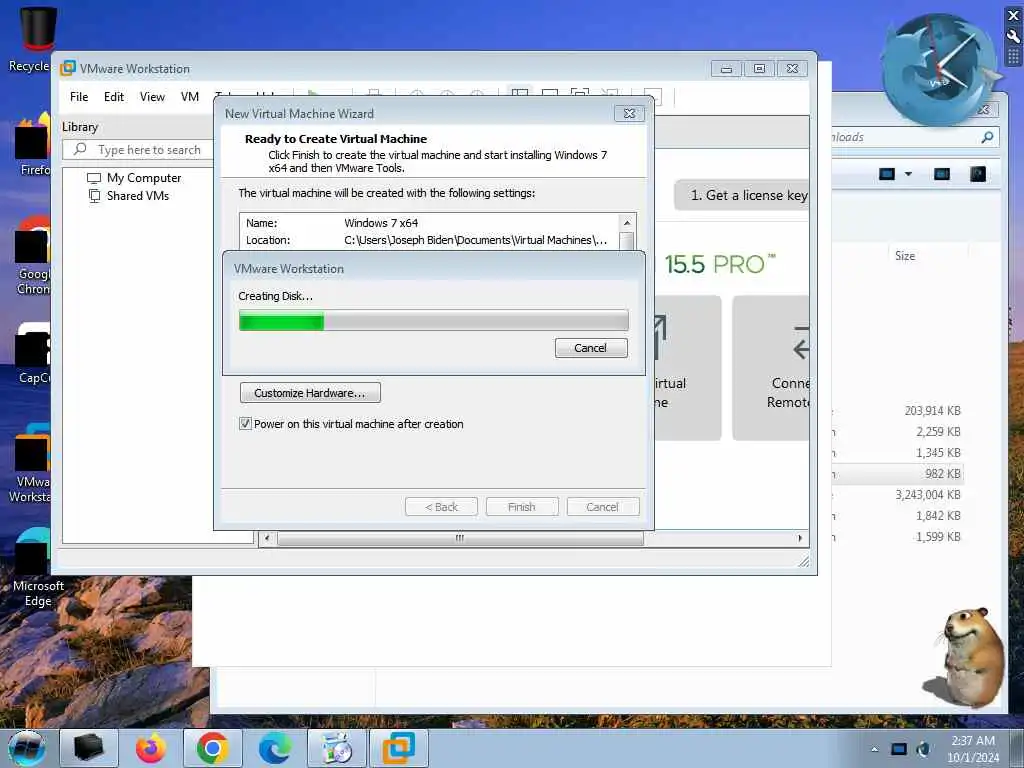Click Customize Hardware button
The height and width of the screenshot is (768, 1024).
[x=310, y=393]
